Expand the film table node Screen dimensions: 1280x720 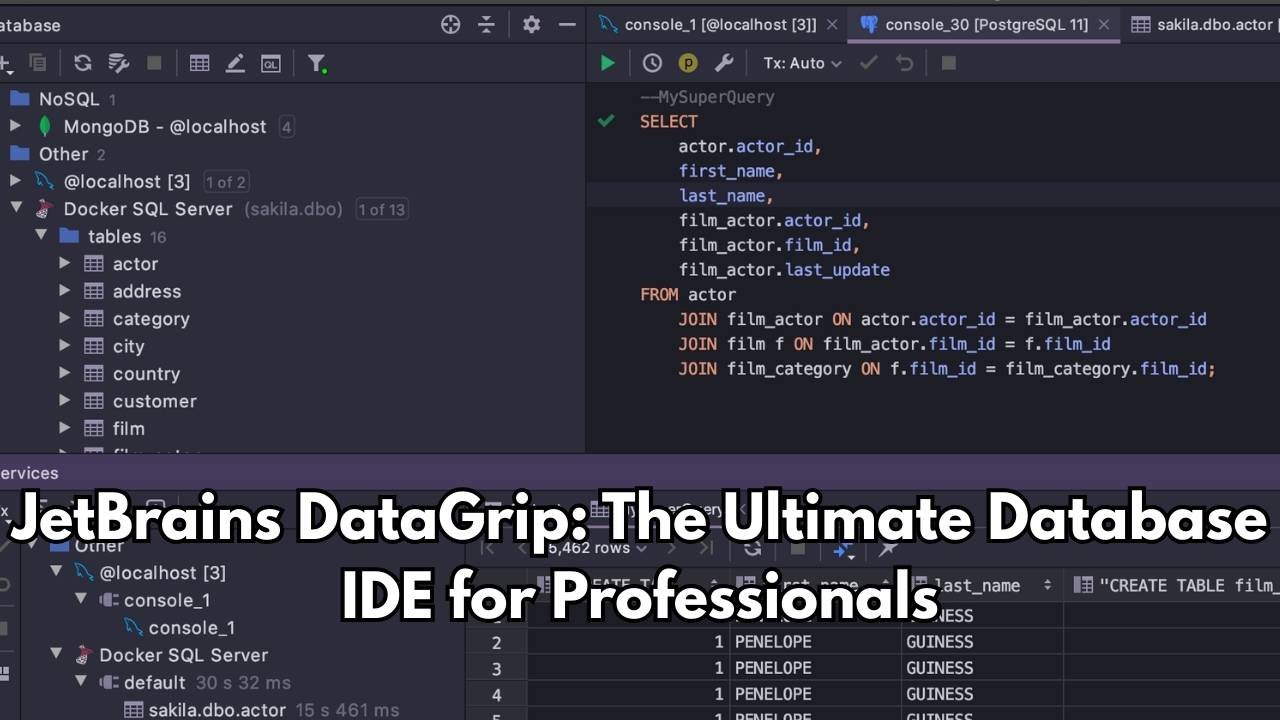click(65, 428)
